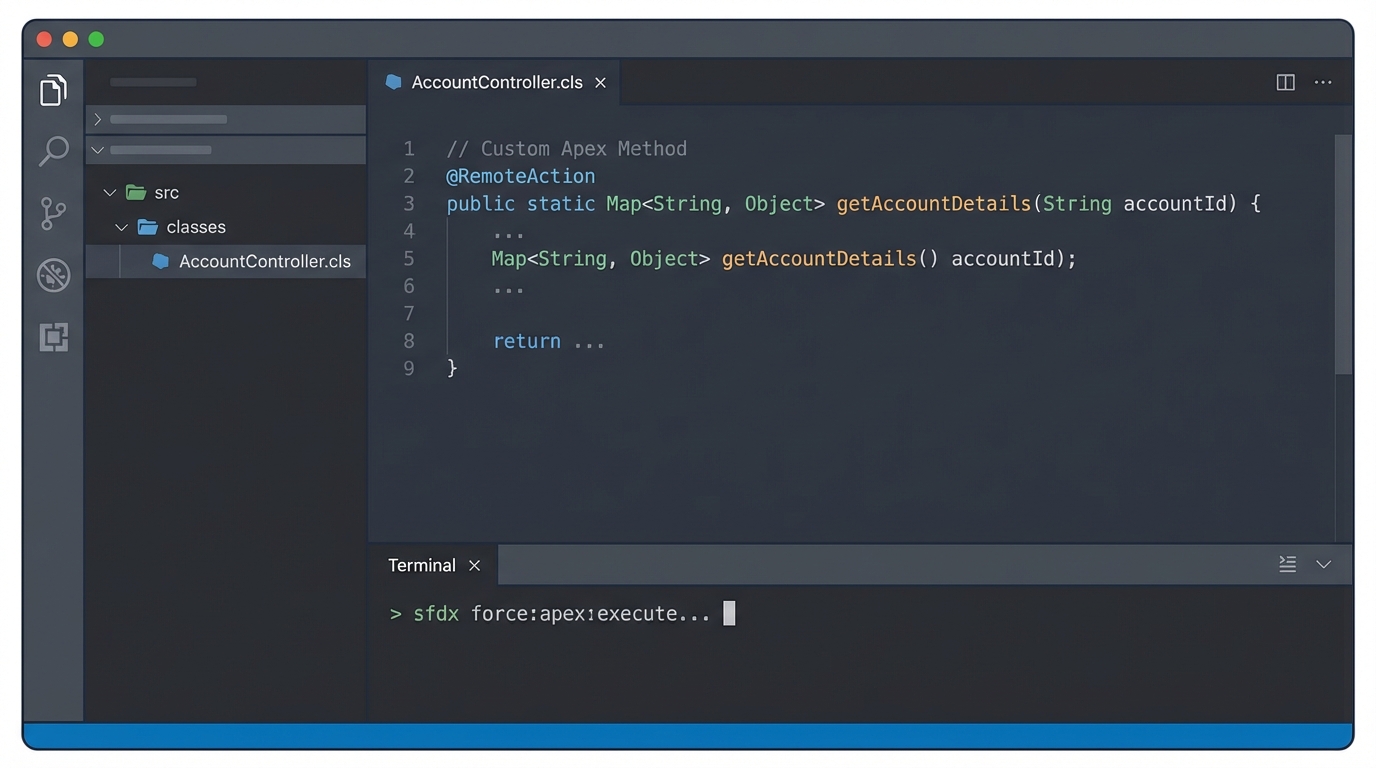Click the Apex file icon on AccountController.cls tab
This screenshot has width=1376, height=768.
click(x=392, y=82)
